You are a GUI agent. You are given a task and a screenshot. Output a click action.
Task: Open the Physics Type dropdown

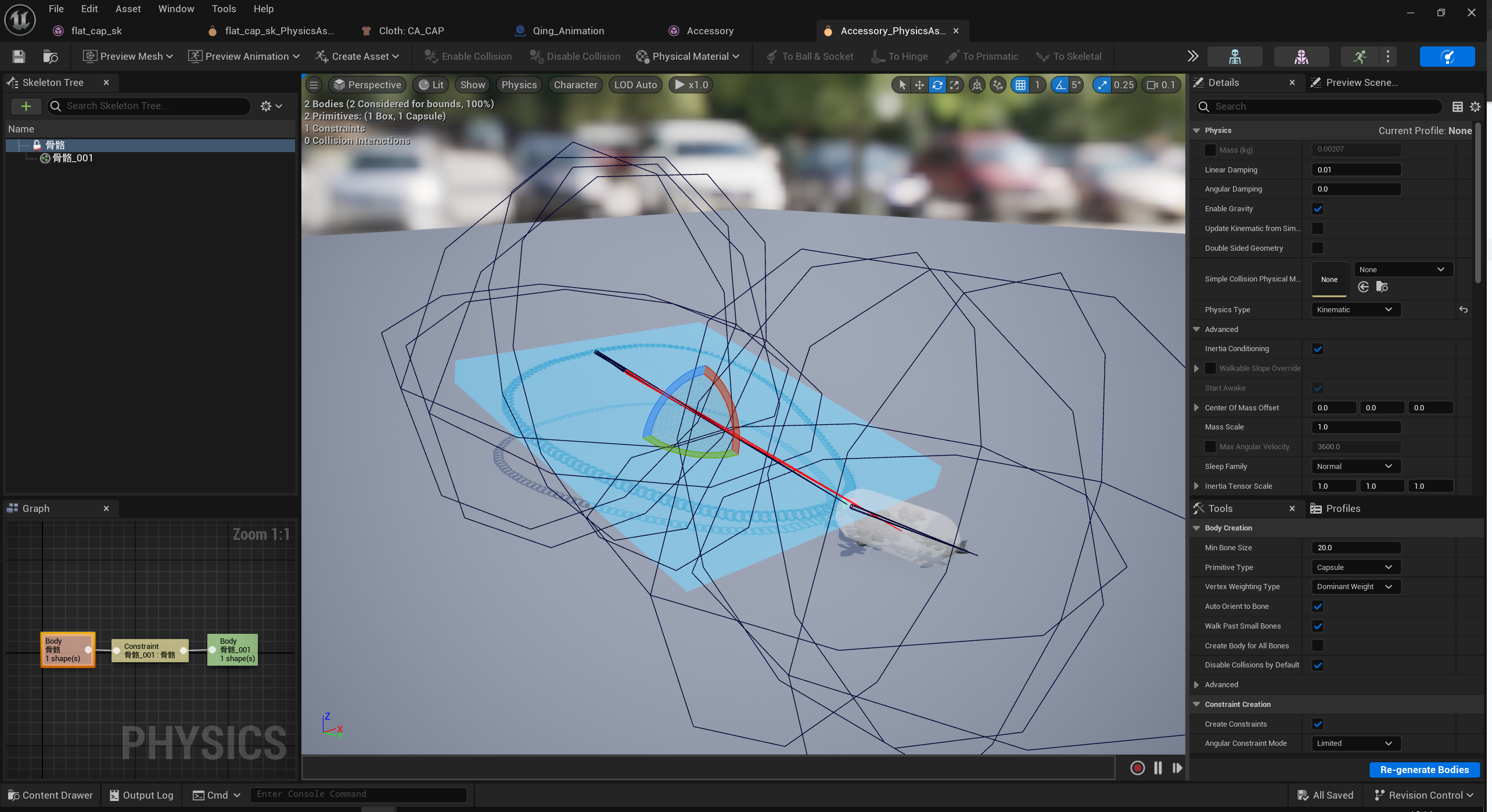pos(1356,310)
